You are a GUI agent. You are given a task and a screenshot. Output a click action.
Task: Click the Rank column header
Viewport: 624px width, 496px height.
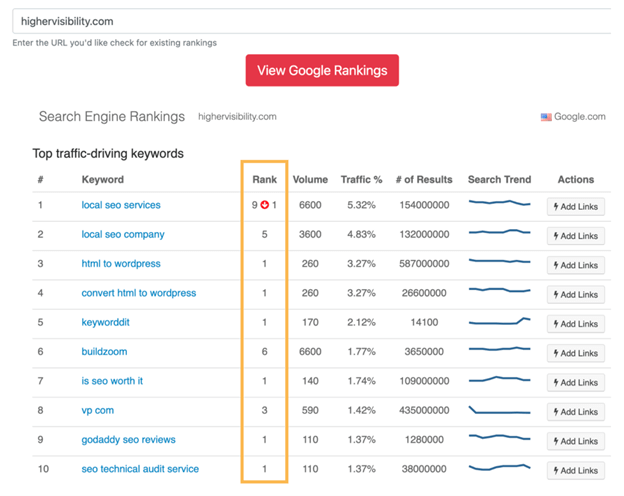(x=265, y=180)
